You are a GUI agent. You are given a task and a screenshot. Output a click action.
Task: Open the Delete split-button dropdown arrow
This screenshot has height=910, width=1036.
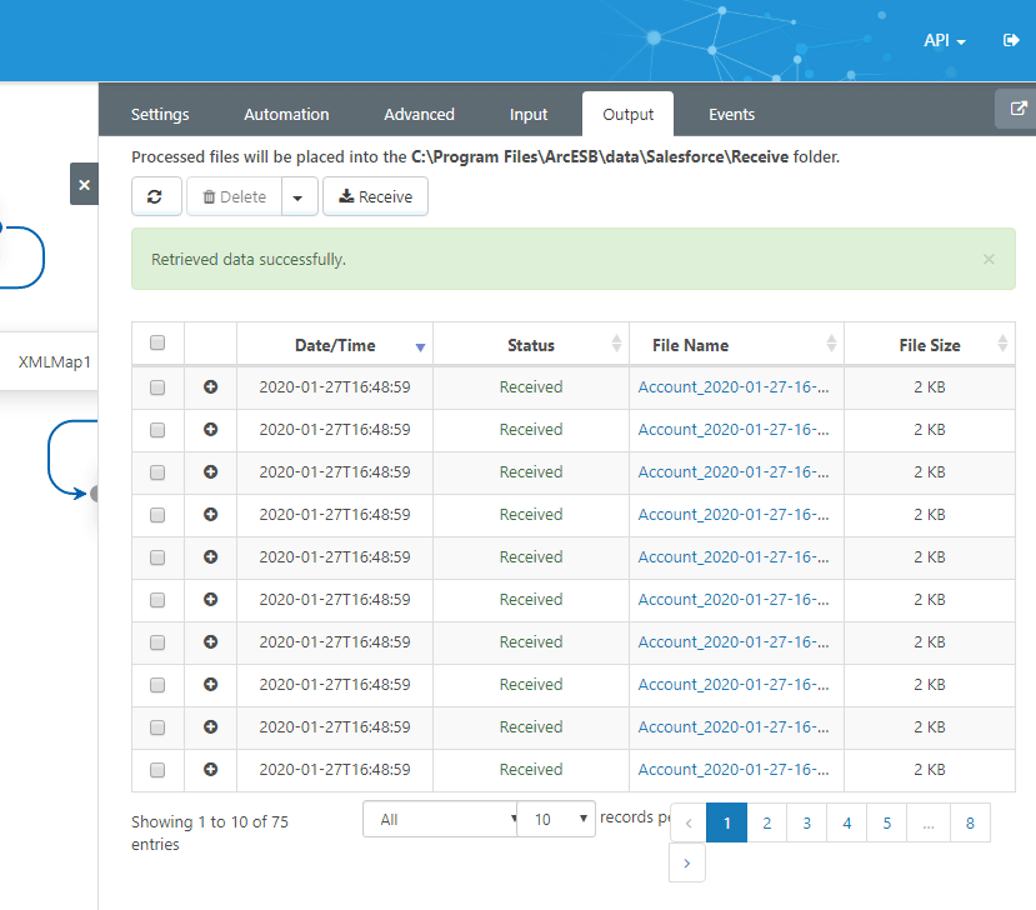[x=298, y=197]
